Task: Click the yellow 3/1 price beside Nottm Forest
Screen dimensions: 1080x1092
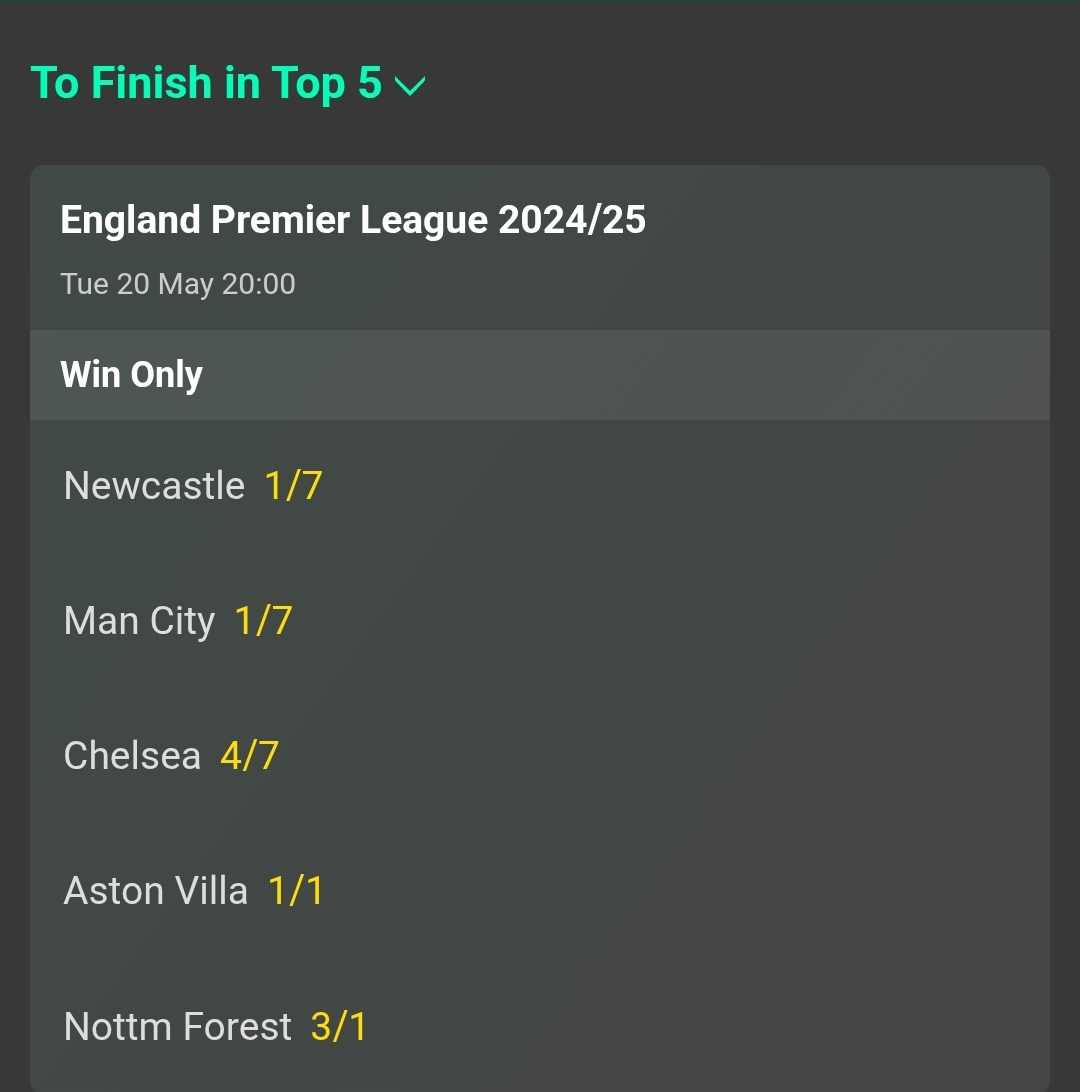Action: pyautogui.click(x=339, y=1026)
